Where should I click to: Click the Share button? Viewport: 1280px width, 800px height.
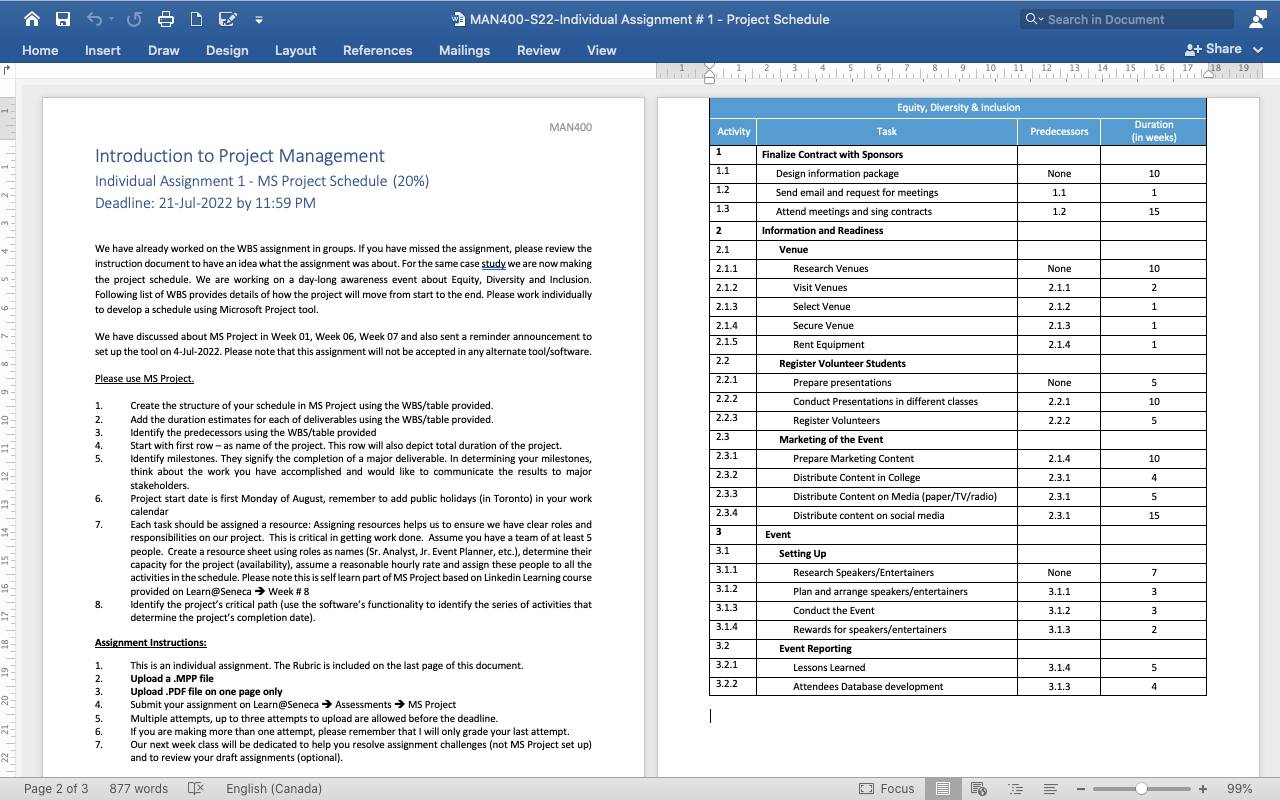pyautogui.click(x=1213, y=49)
